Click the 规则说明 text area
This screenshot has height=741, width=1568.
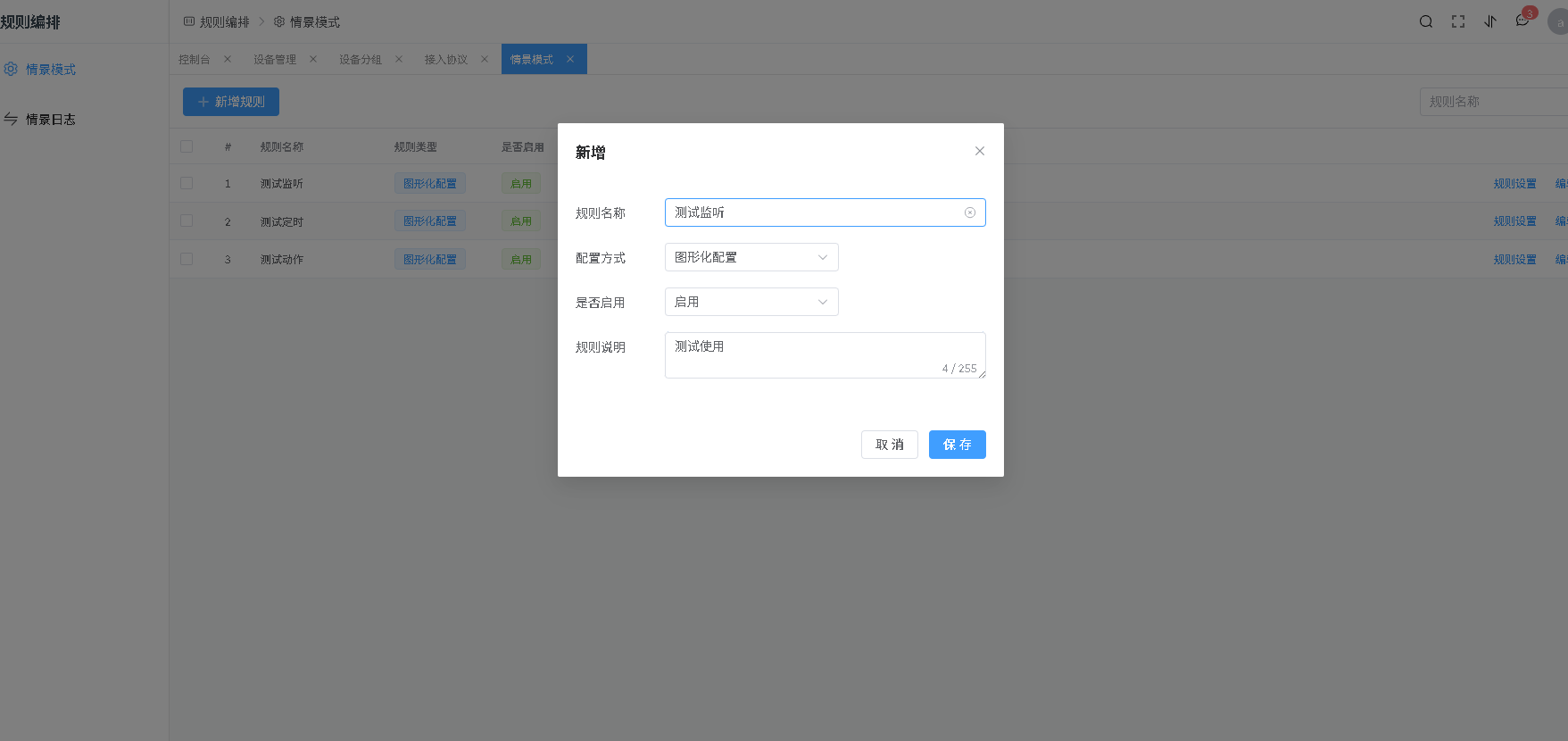[824, 354]
